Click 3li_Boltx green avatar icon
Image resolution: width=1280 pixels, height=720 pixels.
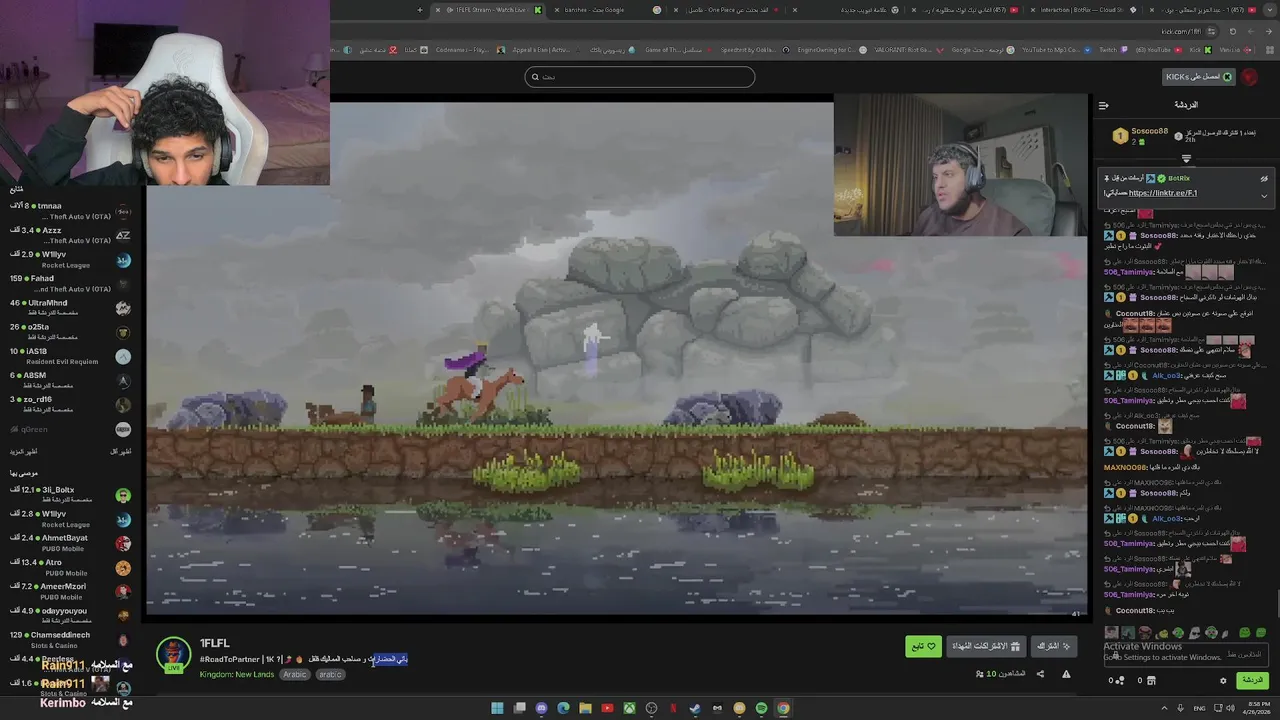123,496
